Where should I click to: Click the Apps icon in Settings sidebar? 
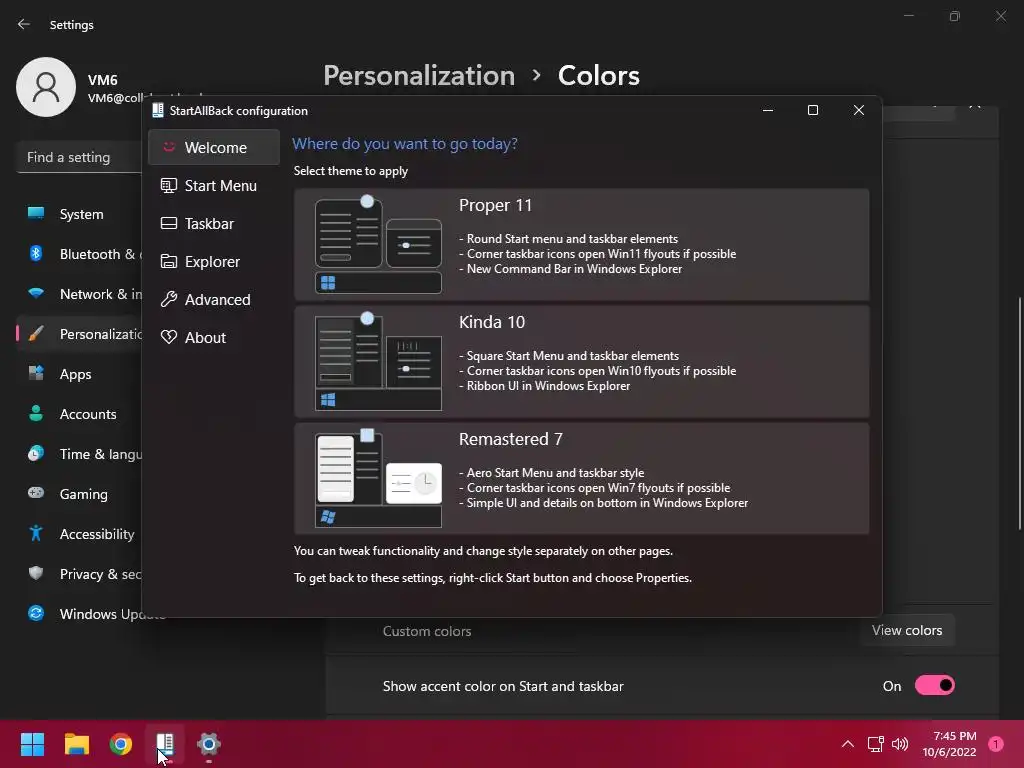coord(36,373)
